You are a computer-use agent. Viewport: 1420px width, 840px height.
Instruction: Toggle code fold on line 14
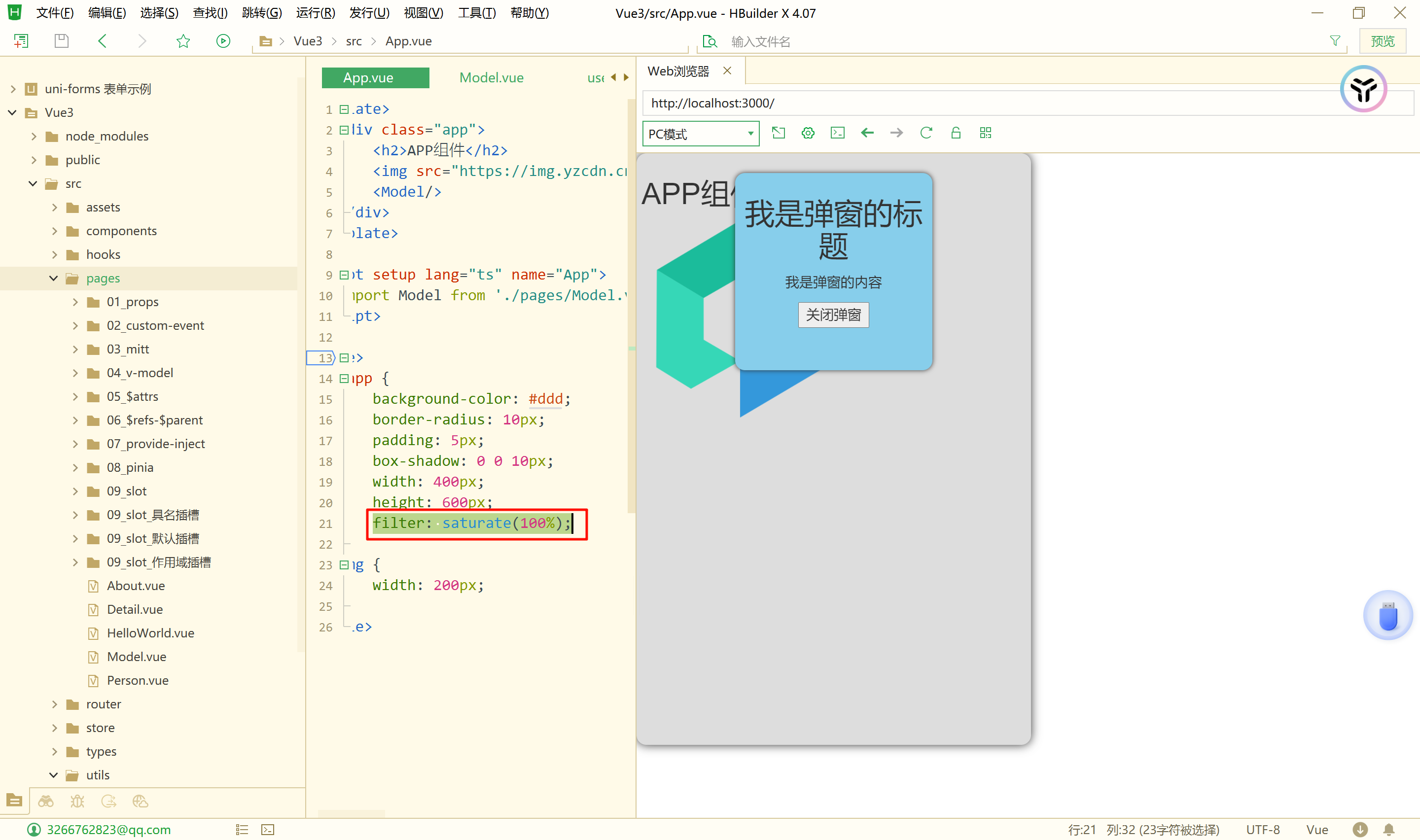pos(344,378)
